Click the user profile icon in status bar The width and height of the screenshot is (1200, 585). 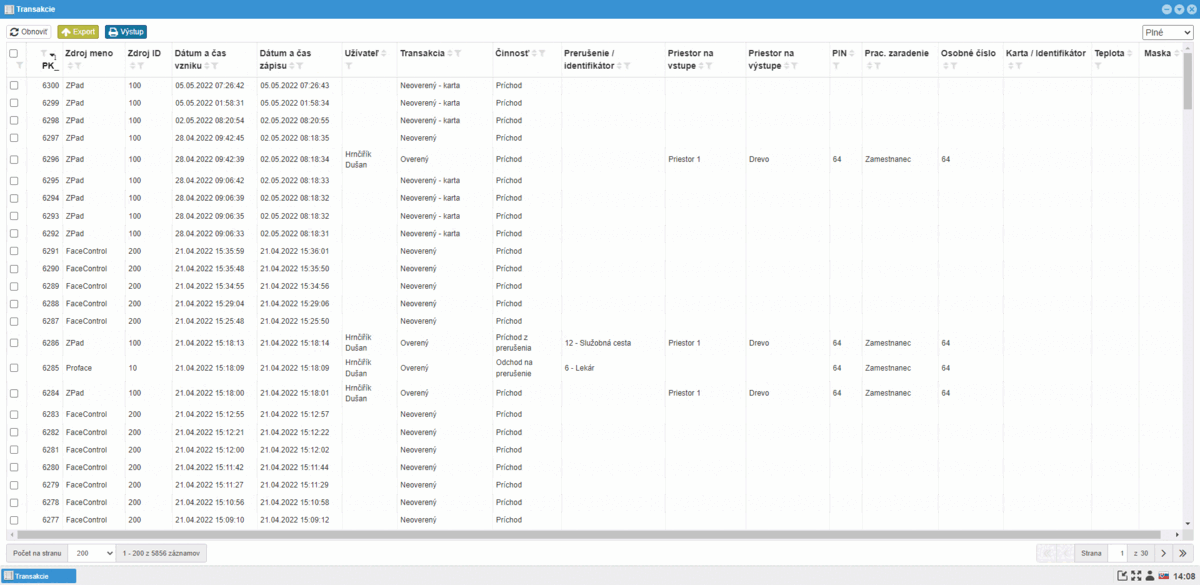pyautogui.click(x=1150, y=576)
